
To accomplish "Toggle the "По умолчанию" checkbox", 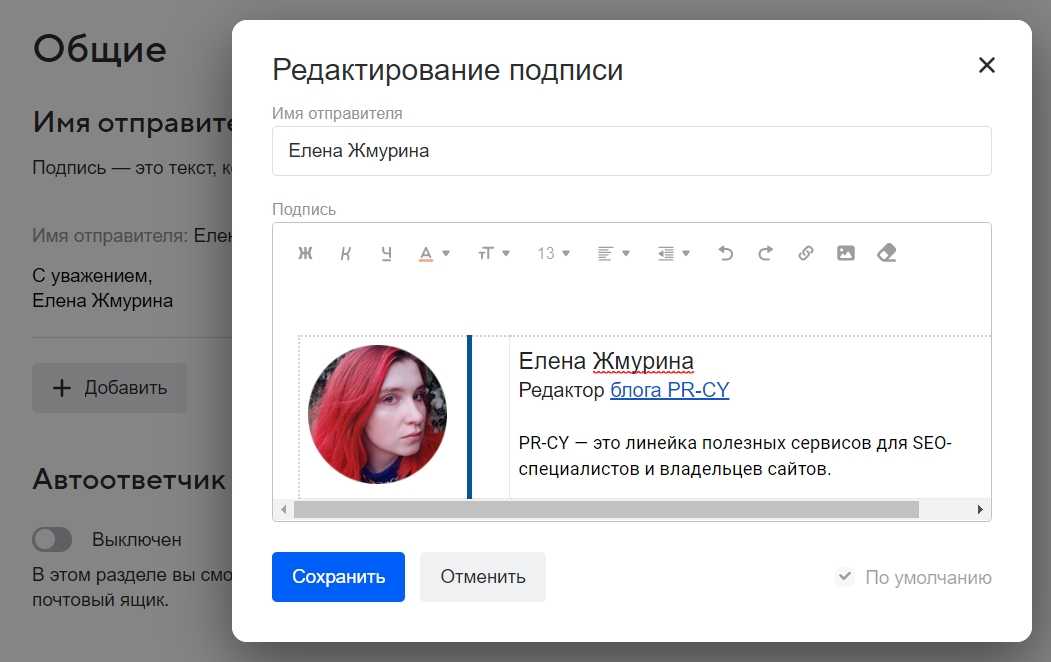I will pos(845,577).
